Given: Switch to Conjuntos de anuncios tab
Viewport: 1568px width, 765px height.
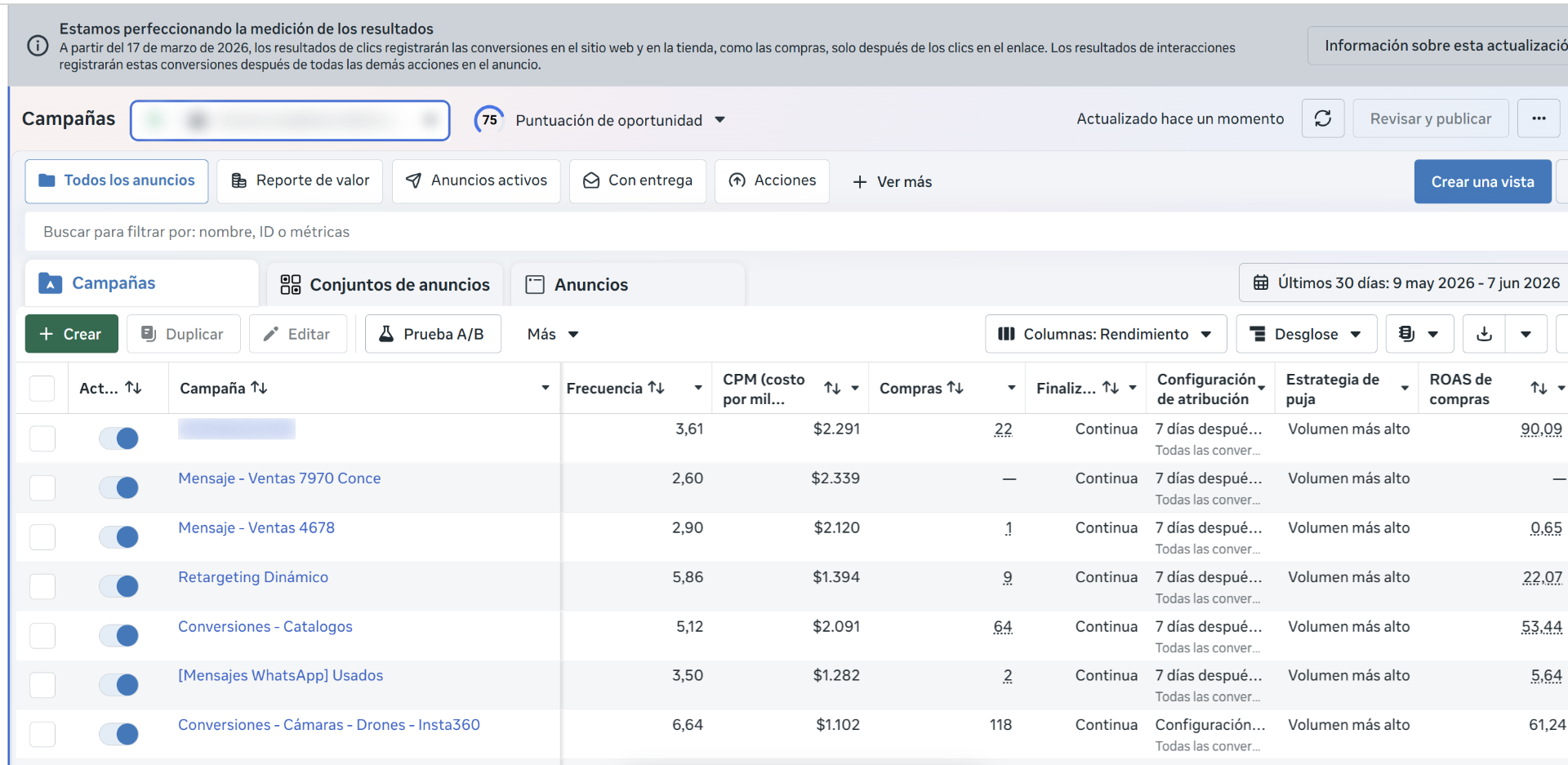Looking at the screenshot, I should click(385, 284).
